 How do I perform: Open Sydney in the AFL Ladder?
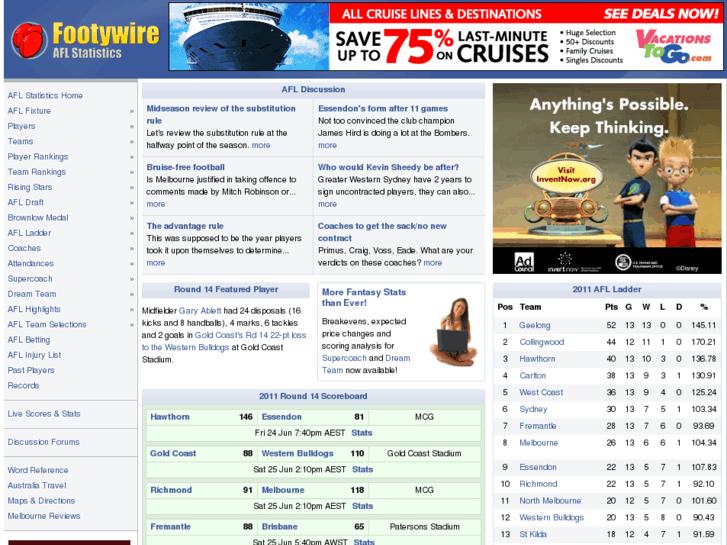(533, 409)
